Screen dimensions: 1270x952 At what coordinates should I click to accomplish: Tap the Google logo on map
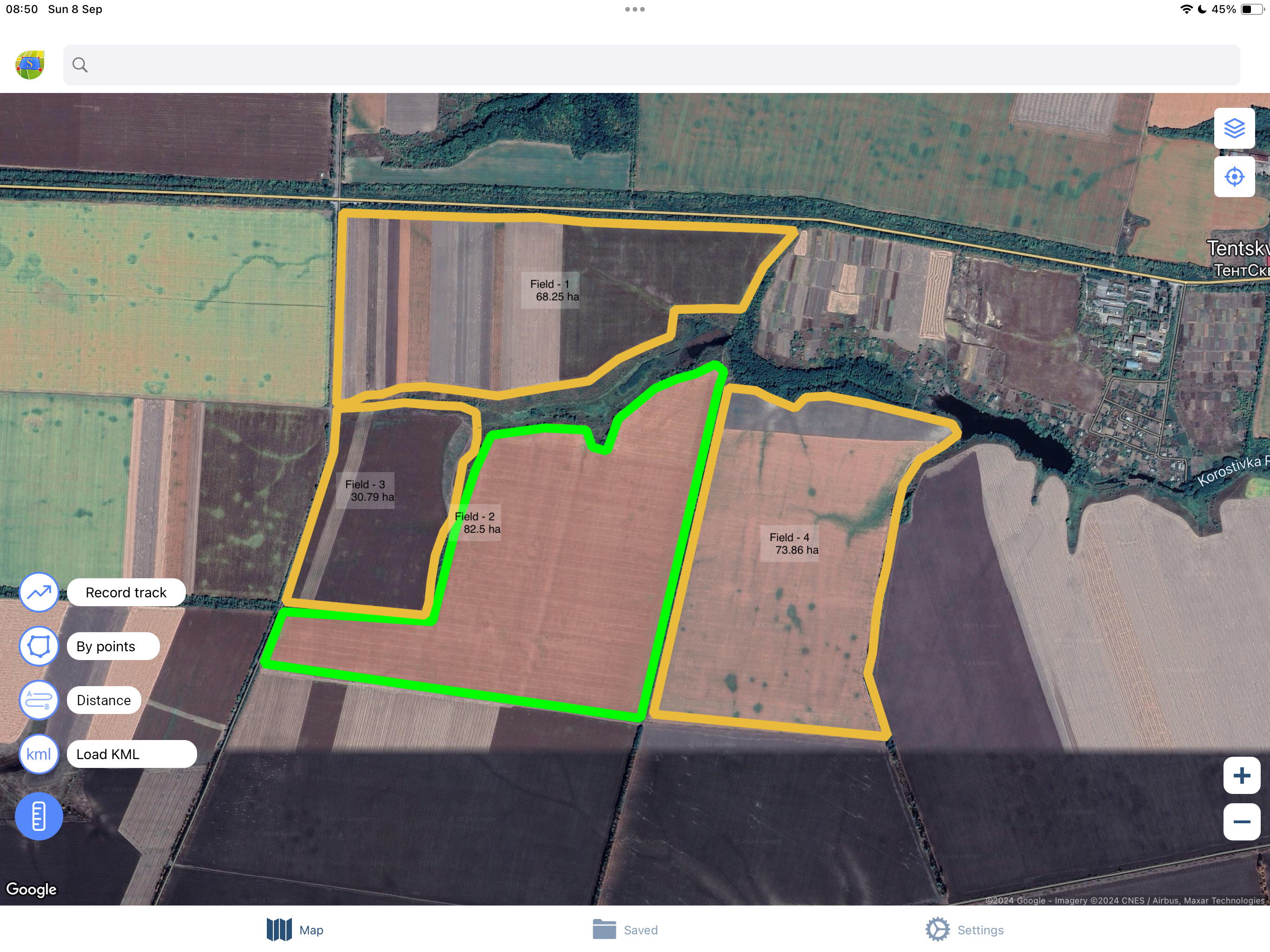point(31,889)
